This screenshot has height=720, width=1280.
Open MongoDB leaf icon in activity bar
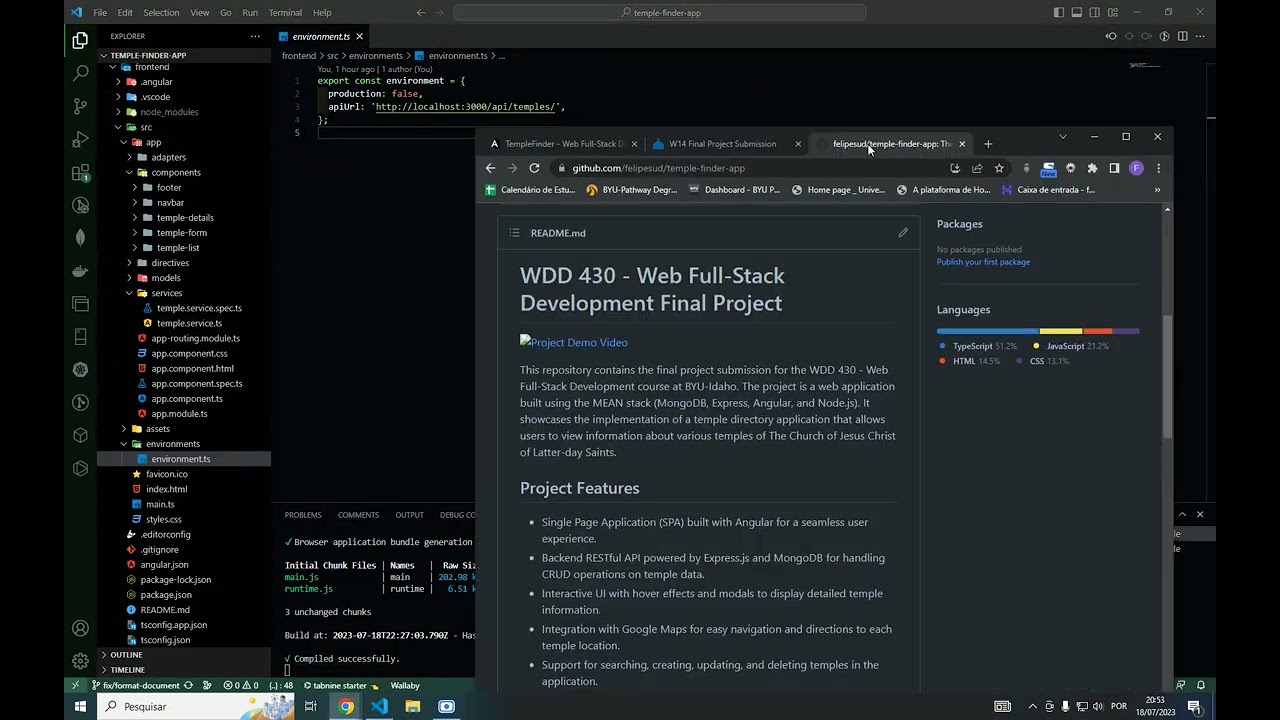coord(80,238)
